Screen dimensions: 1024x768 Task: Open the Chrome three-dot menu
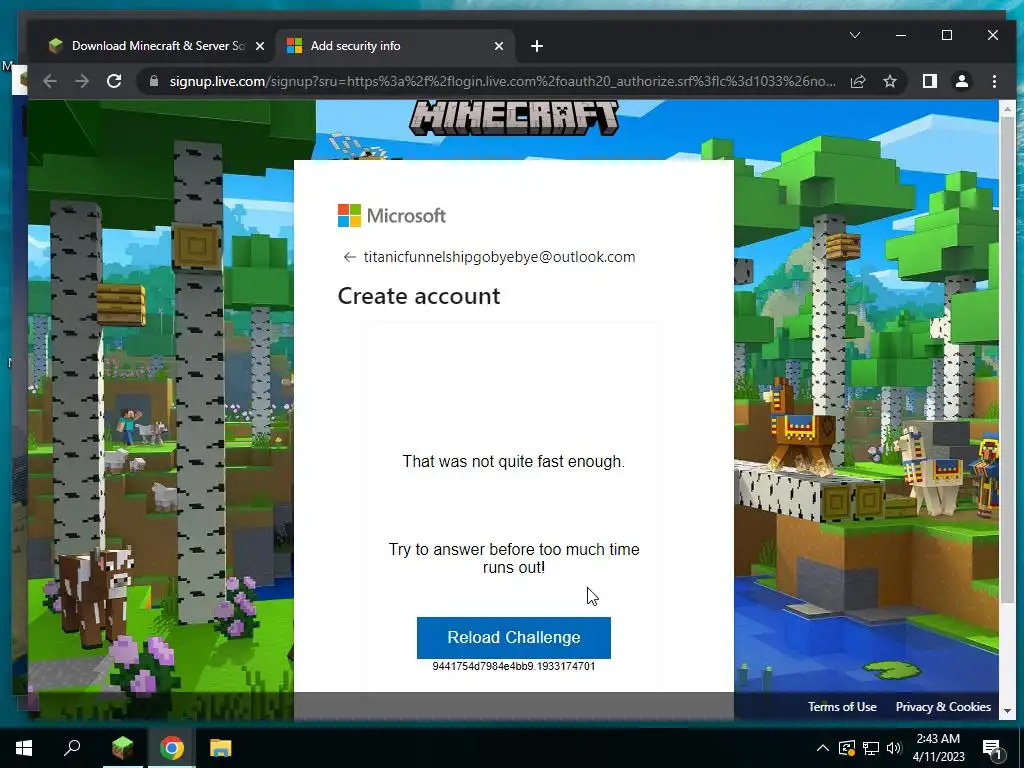pyautogui.click(x=994, y=81)
